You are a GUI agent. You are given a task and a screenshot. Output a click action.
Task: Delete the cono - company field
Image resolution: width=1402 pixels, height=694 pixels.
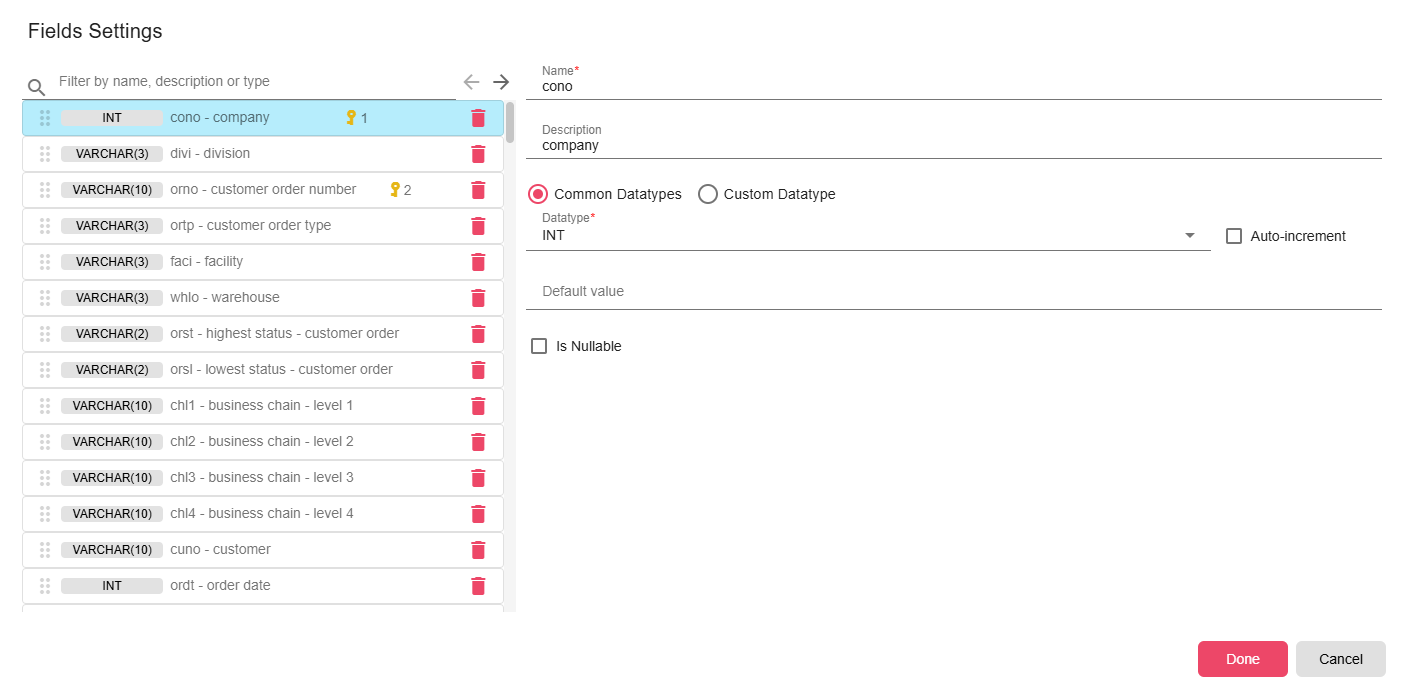[478, 118]
